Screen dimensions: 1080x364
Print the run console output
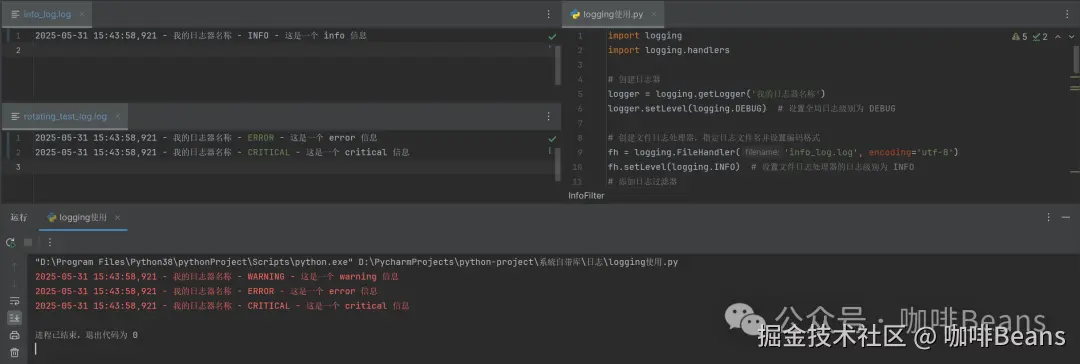point(14,335)
